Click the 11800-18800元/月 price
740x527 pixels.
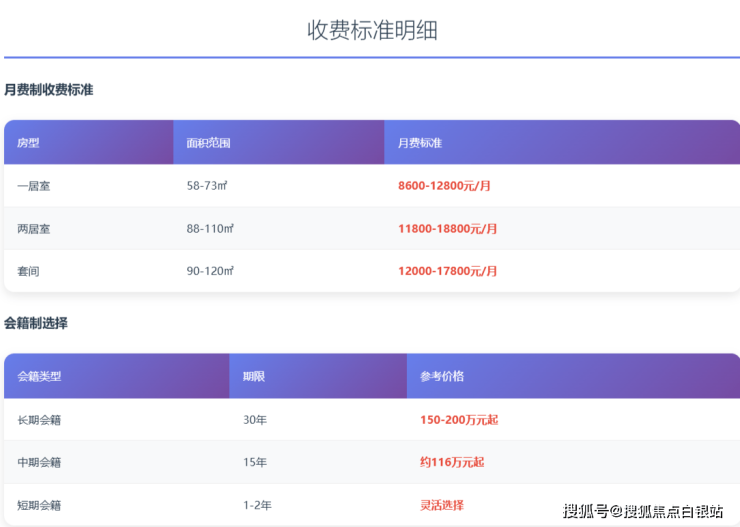pos(447,229)
